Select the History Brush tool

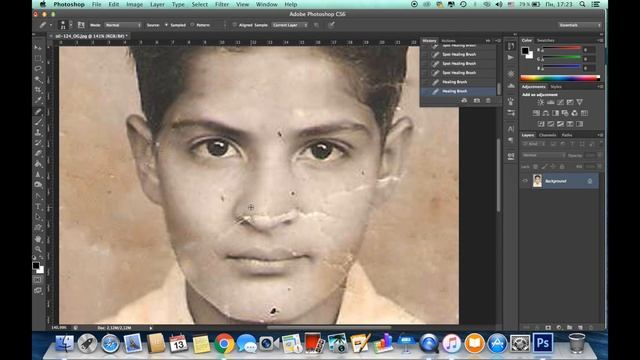38,143
